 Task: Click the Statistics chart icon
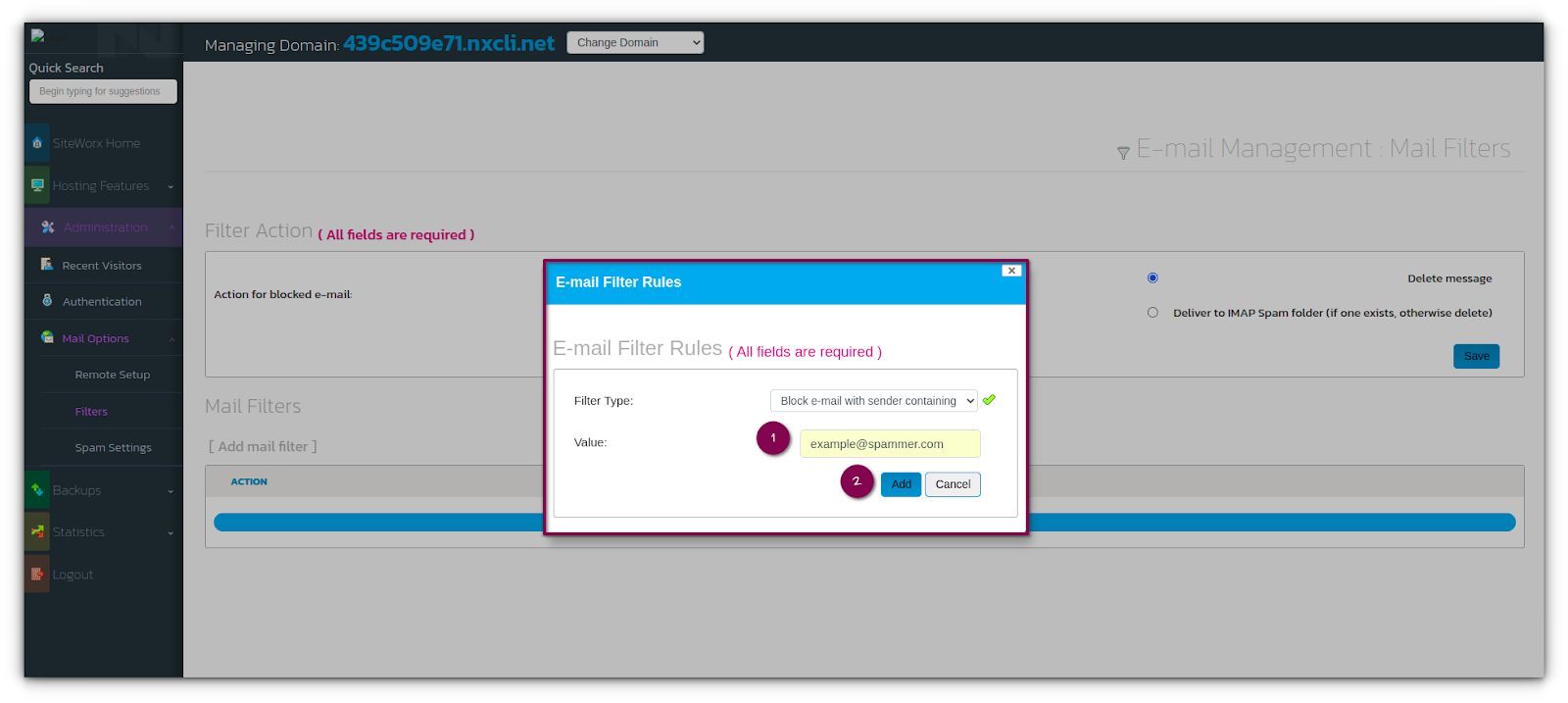[37, 531]
